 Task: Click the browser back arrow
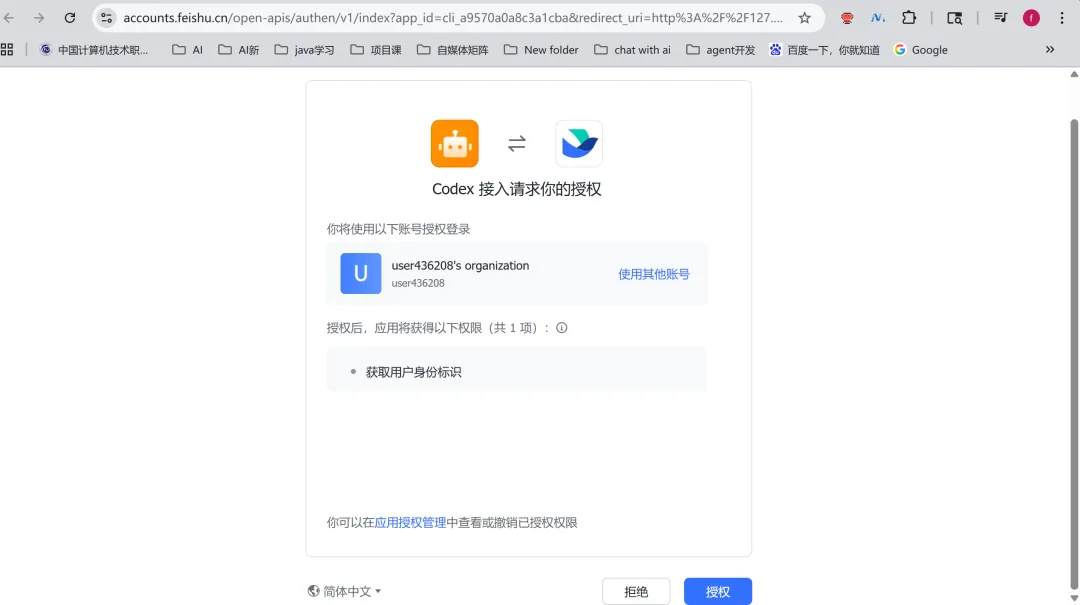click(10, 18)
